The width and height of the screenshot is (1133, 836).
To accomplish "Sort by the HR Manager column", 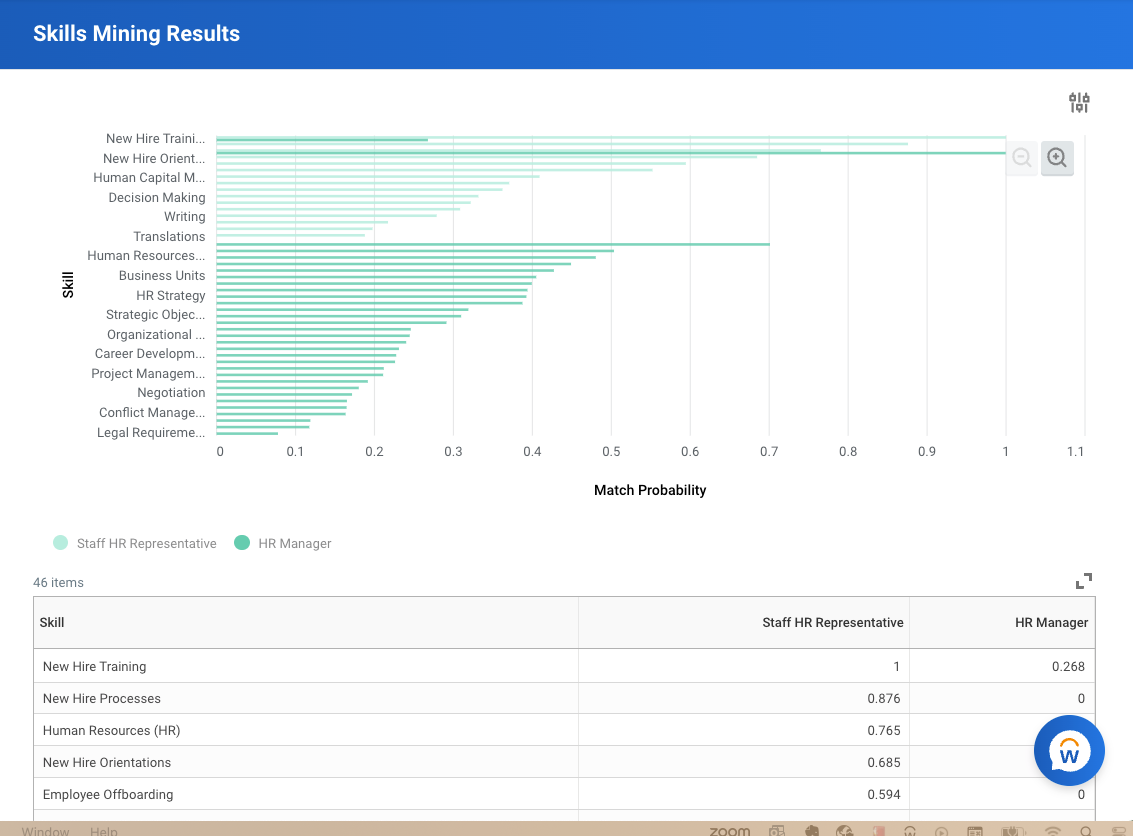I will click(x=1051, y=622).
